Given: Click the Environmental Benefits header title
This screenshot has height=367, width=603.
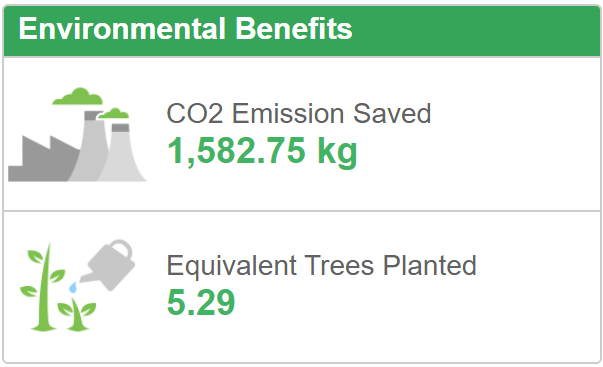Looking at the screenshot, I should tap(185, 29).
